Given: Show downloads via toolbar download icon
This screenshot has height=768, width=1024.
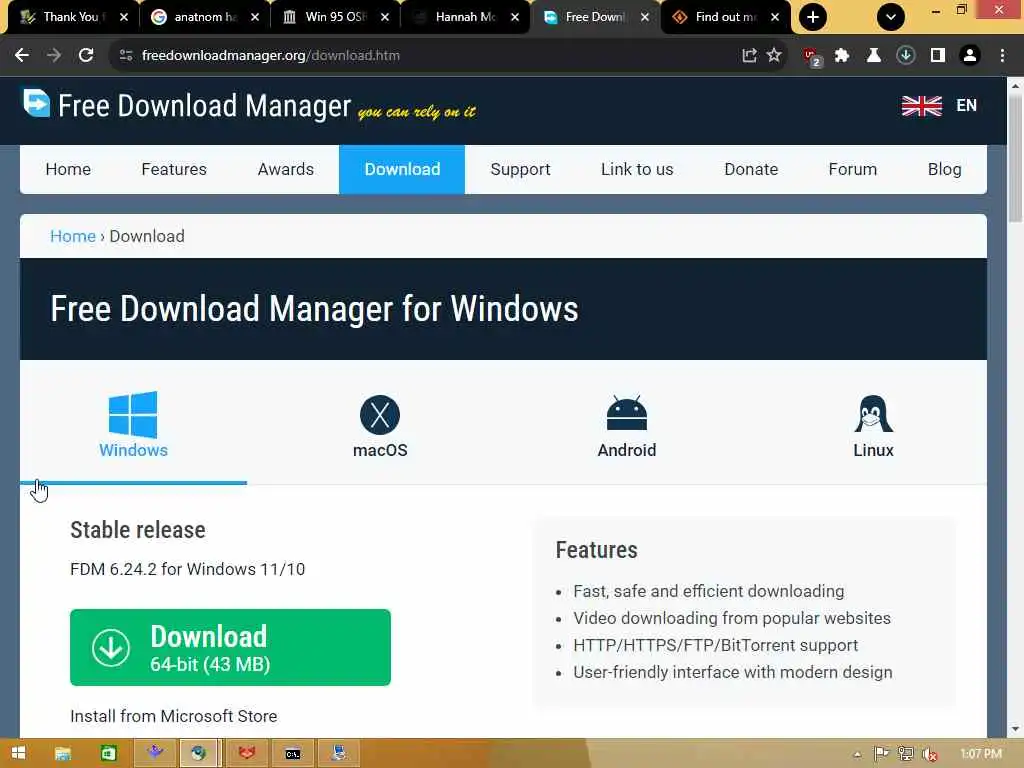Looking at the screenshot, I should [x=905, y=56].
